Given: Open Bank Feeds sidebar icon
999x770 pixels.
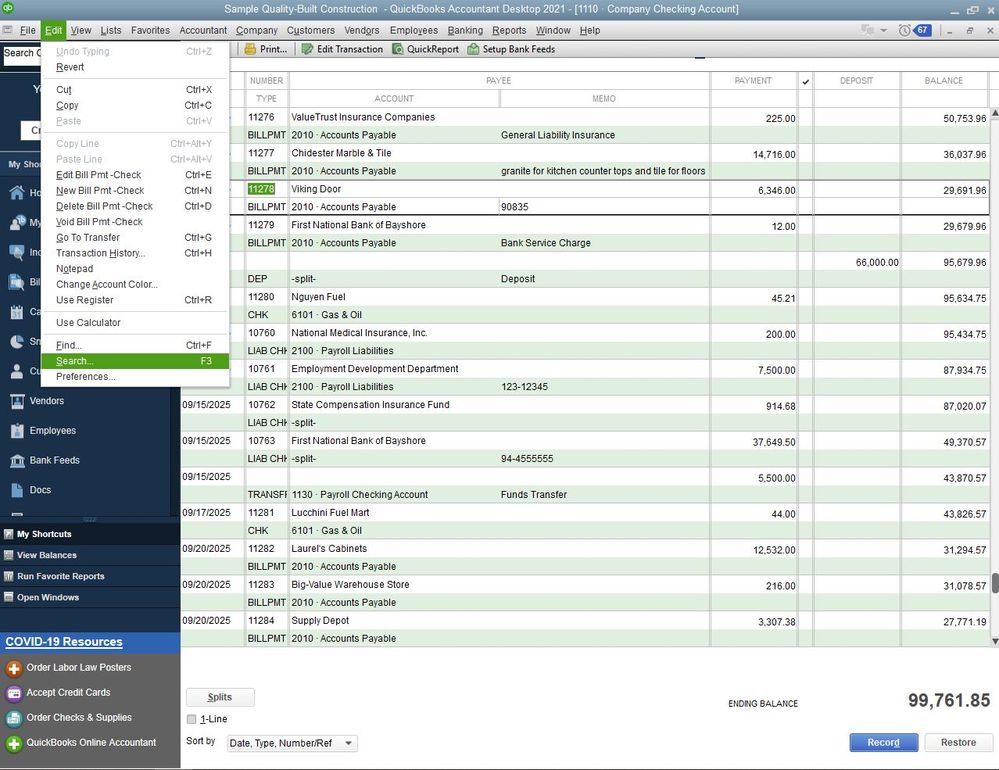Looking at the screenshot, I should click(x=17, y=460).
